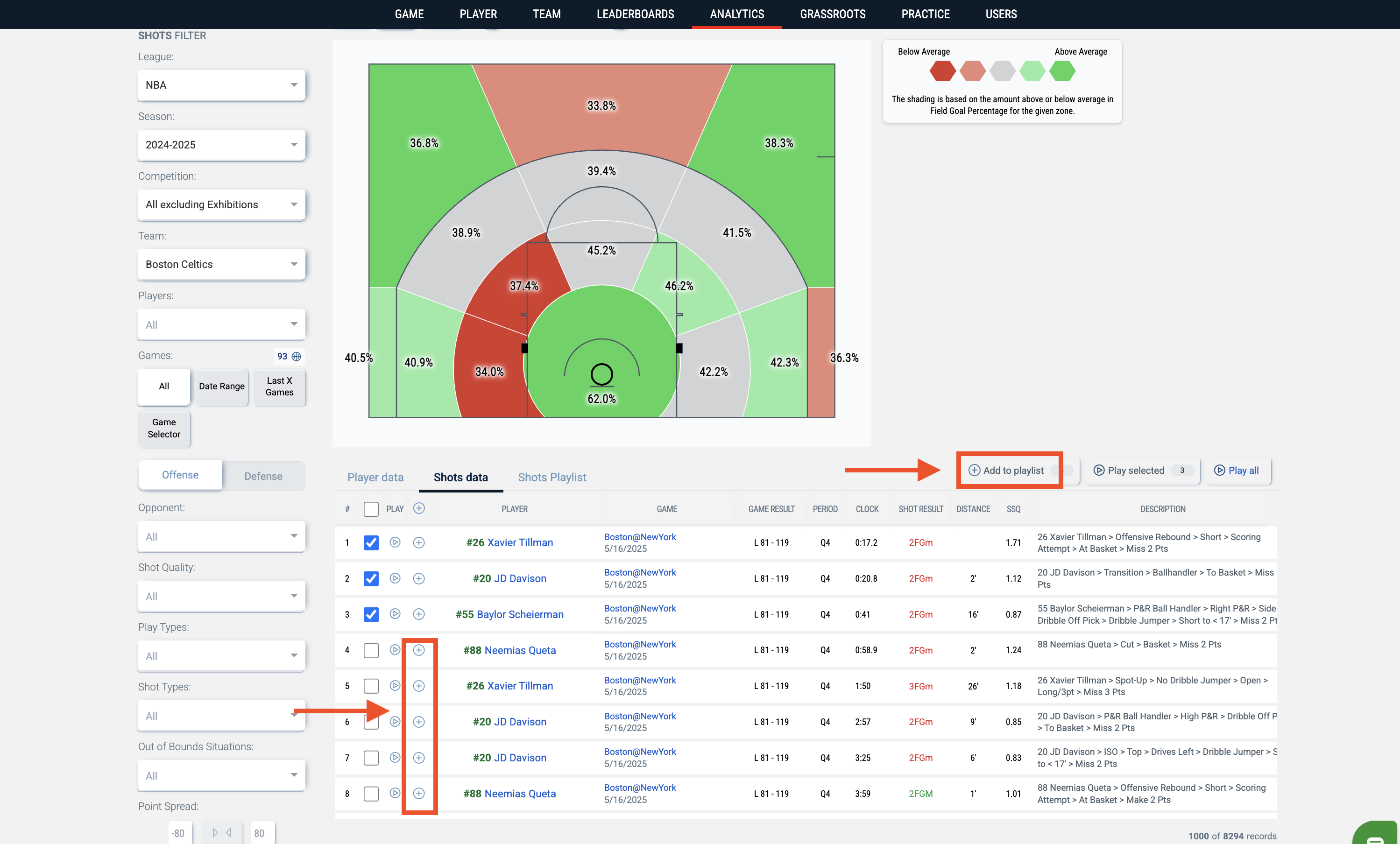Click the left arrow in Point Spread
Screen dimensions: 1400x844
pyautogui.click(x=229, y=833)
